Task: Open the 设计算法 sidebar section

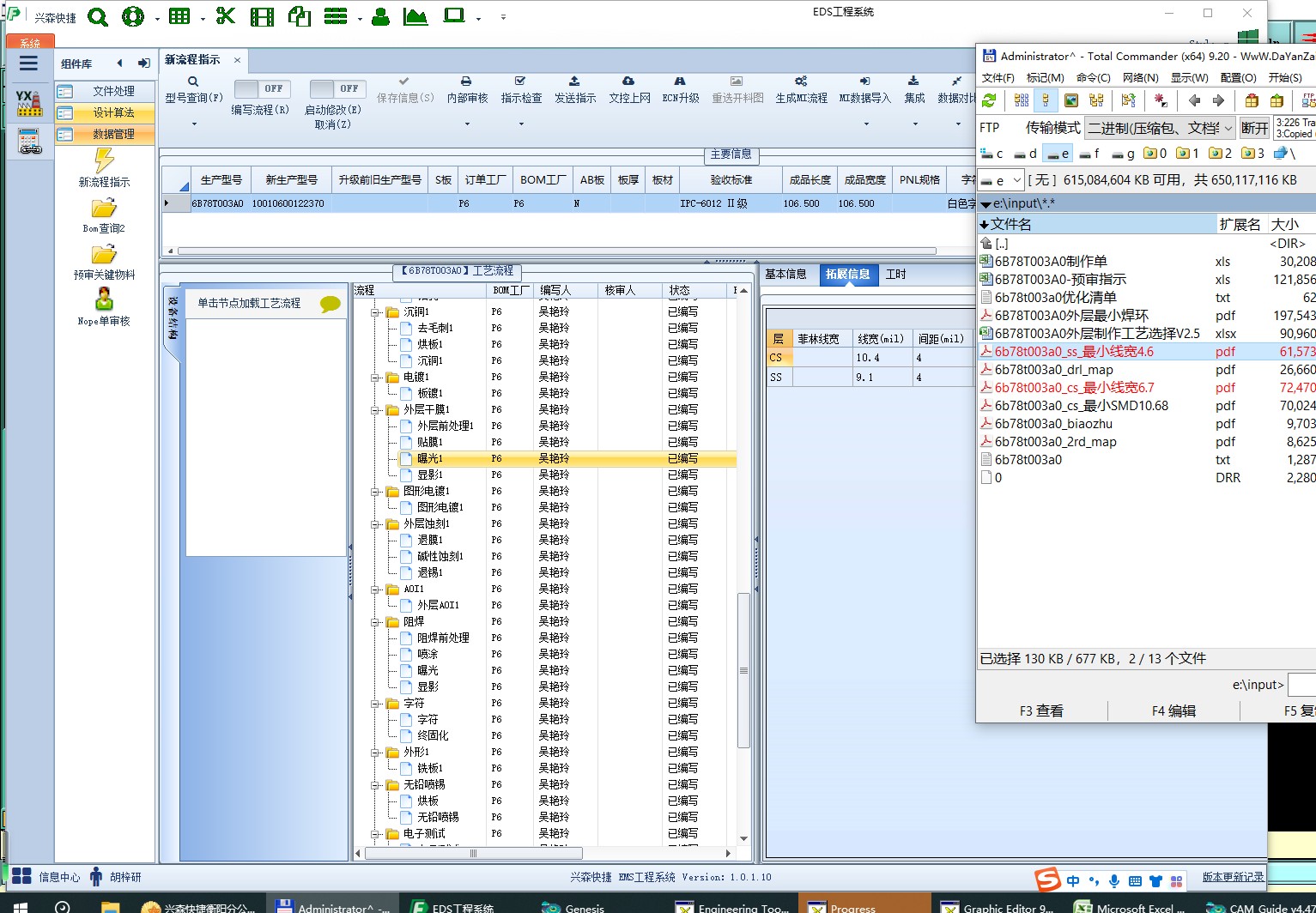Action: pos(106,113)
